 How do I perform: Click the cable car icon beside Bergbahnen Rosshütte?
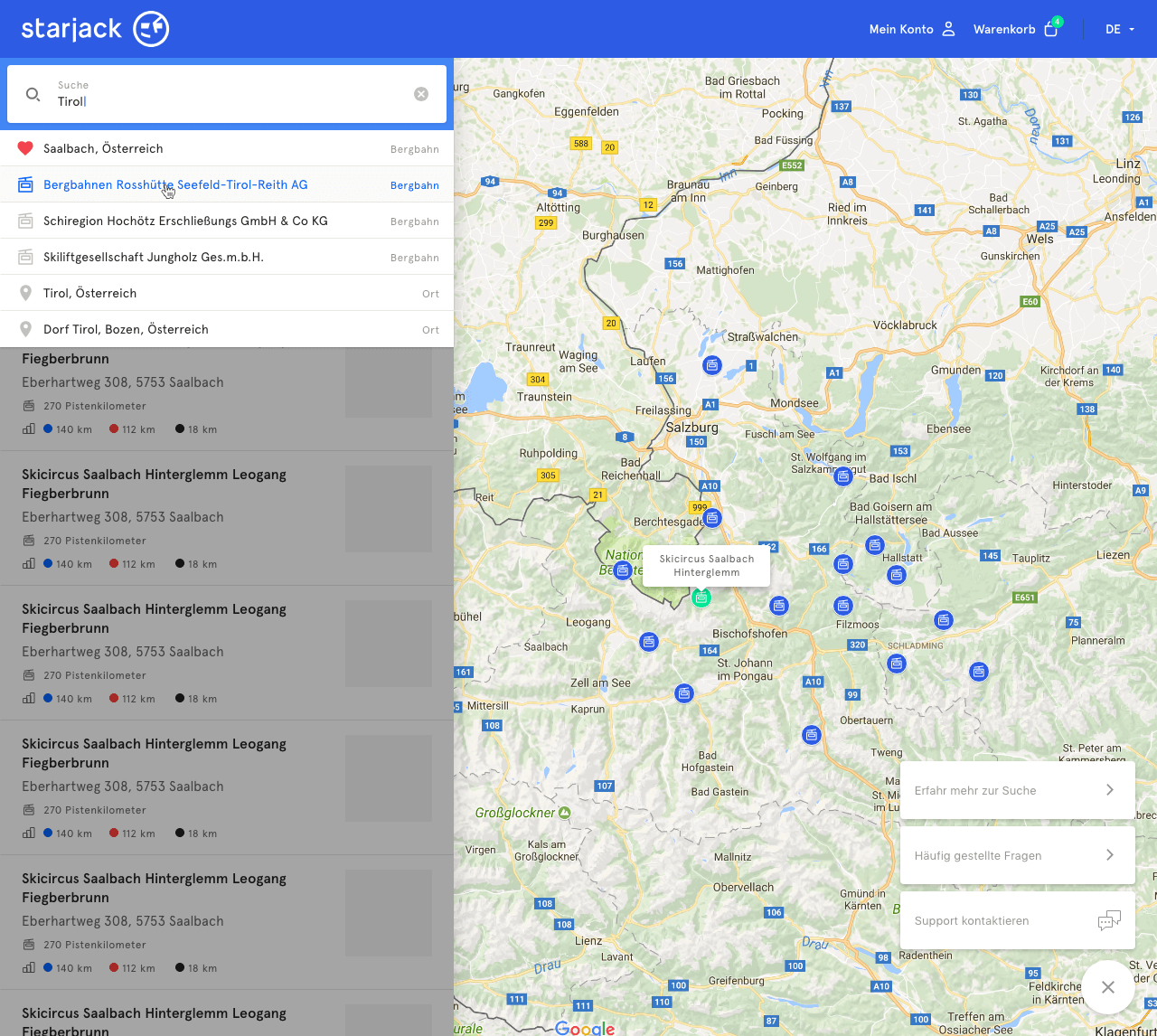[25, 184]
